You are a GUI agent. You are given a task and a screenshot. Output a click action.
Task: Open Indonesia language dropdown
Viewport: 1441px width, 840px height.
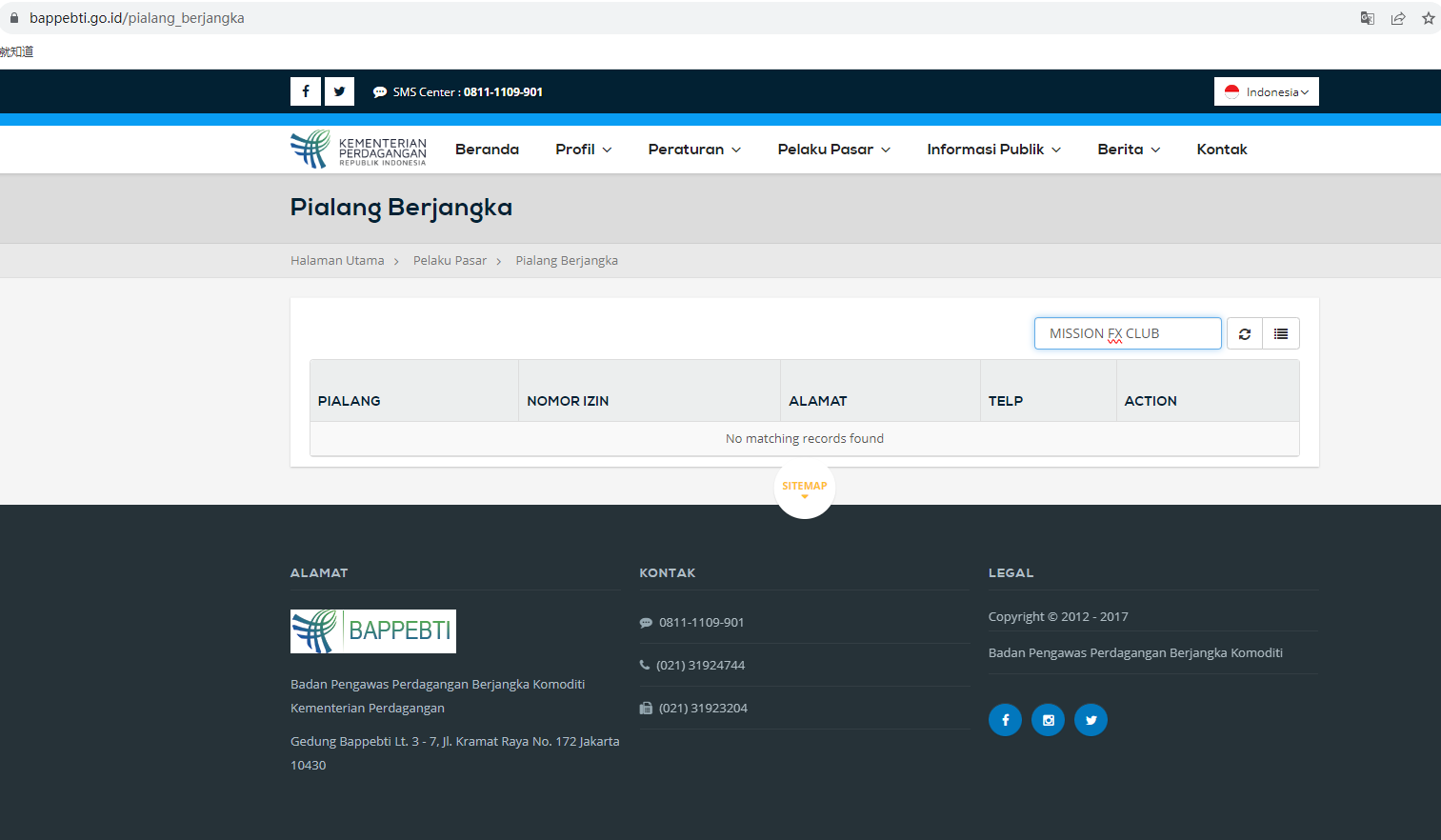(1266, 91)
